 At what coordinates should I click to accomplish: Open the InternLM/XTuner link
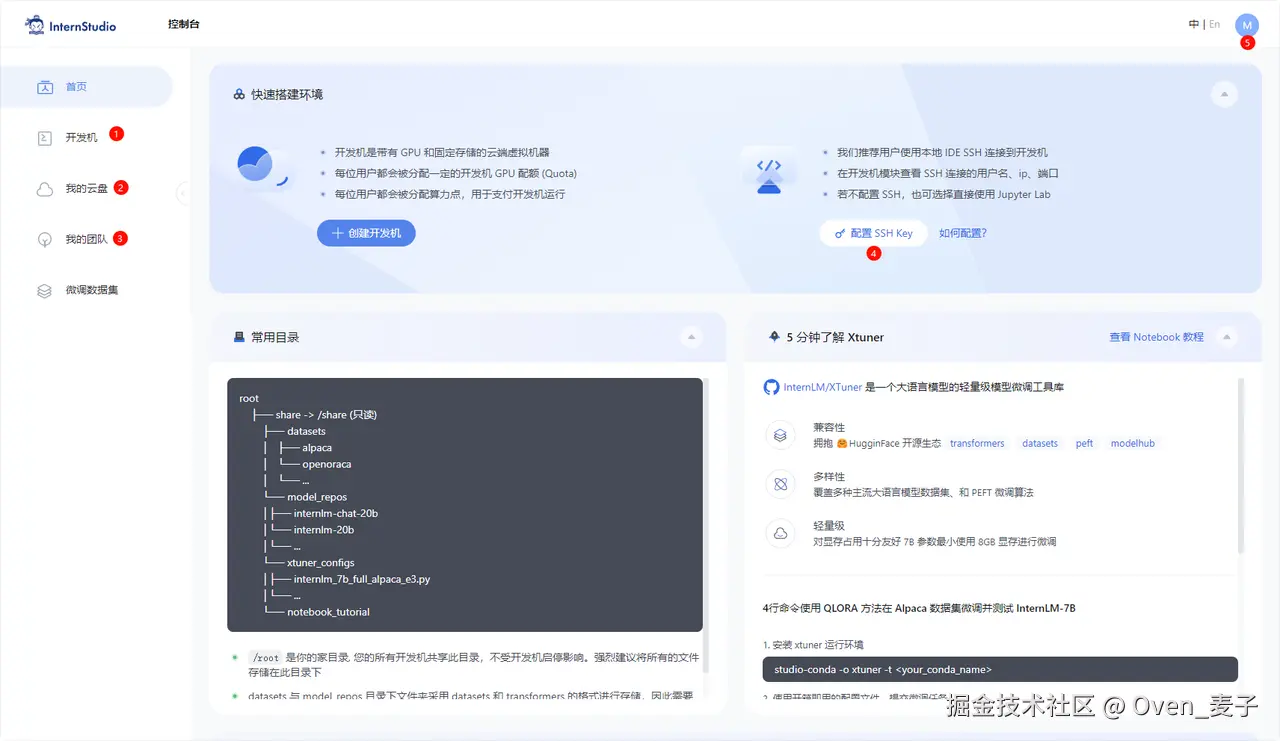point(823,387)
